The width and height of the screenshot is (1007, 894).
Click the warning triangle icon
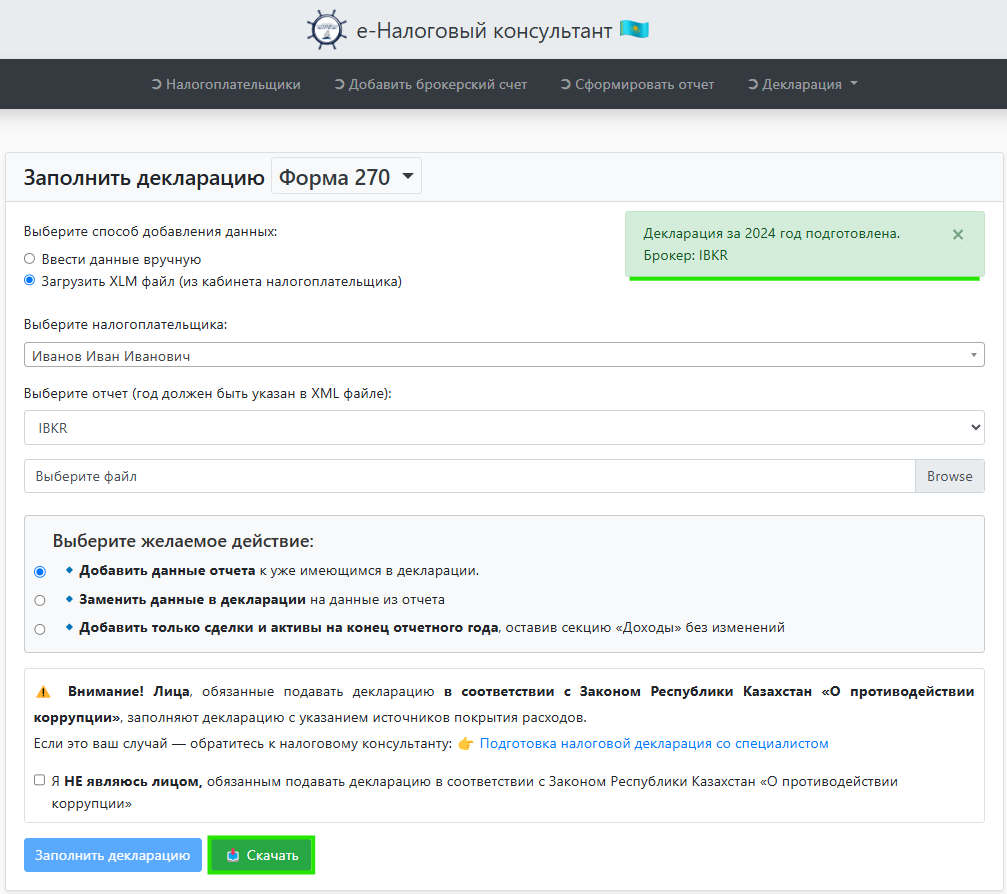click(x=43, y=692)
